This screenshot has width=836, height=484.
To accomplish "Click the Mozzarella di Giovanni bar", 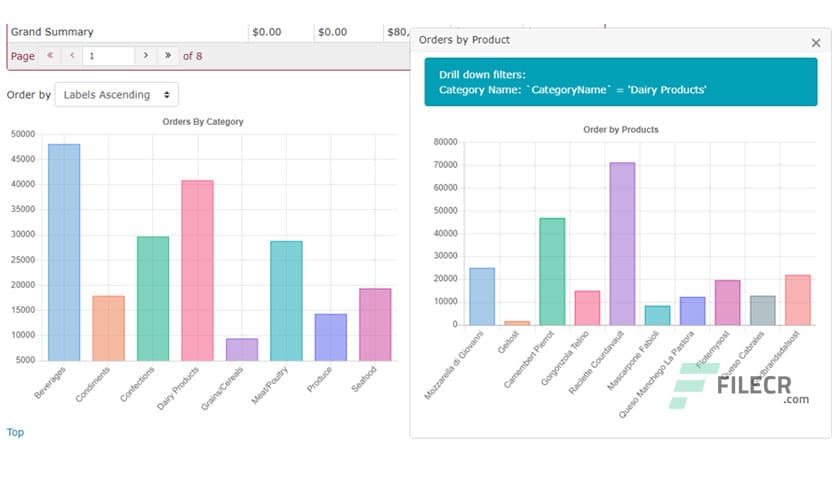I will (481, 296).
